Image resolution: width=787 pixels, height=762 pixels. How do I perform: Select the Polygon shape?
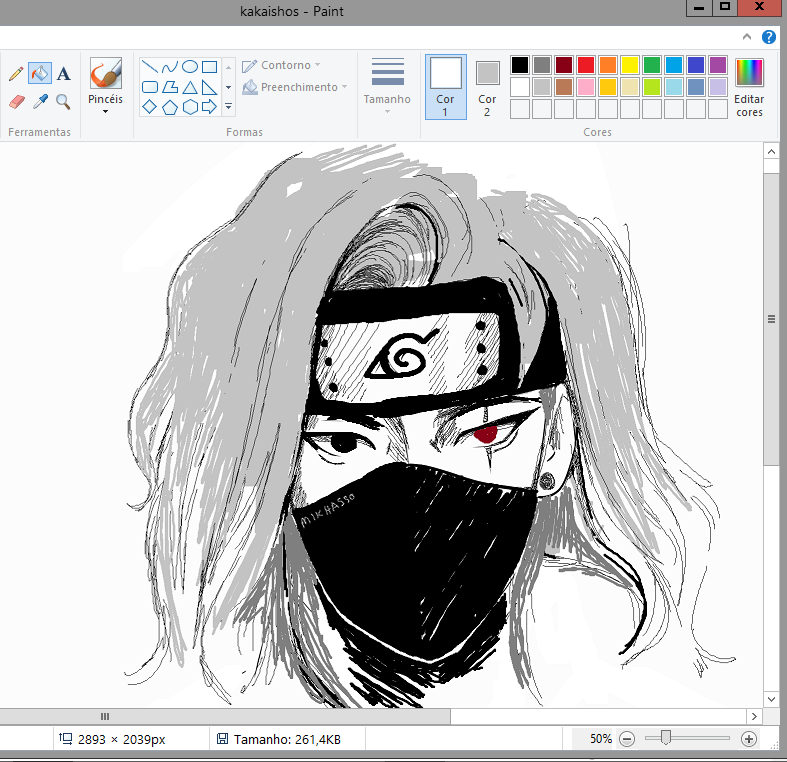(170, 87)
